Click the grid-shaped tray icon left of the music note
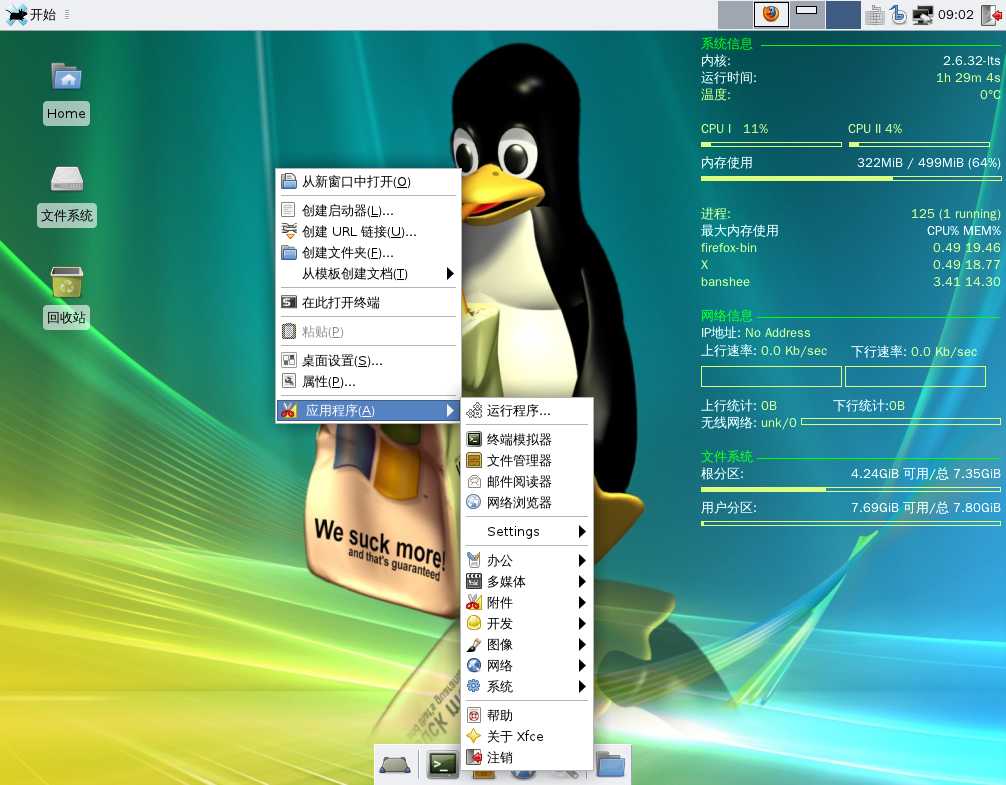The height and width of the screenshot is (785, 1006). coord(874,15)
